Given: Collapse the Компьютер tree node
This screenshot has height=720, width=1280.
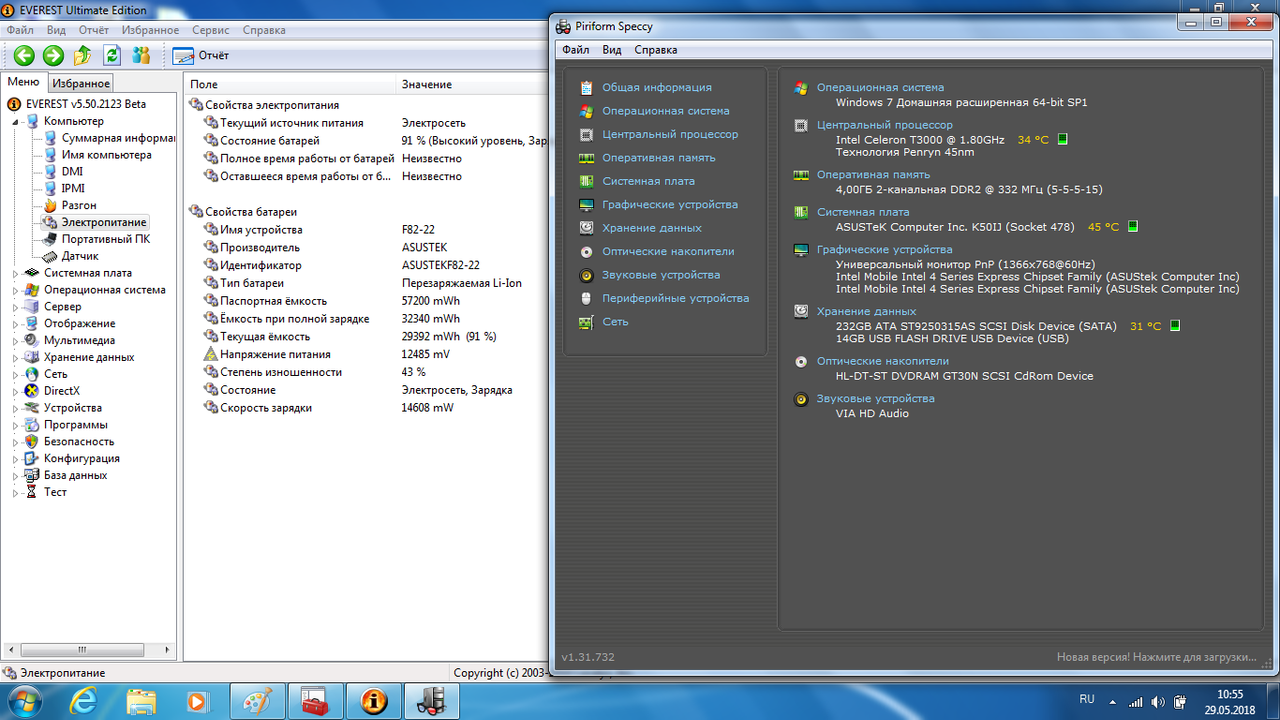Looking at the screenshot, I should point(16,121).
